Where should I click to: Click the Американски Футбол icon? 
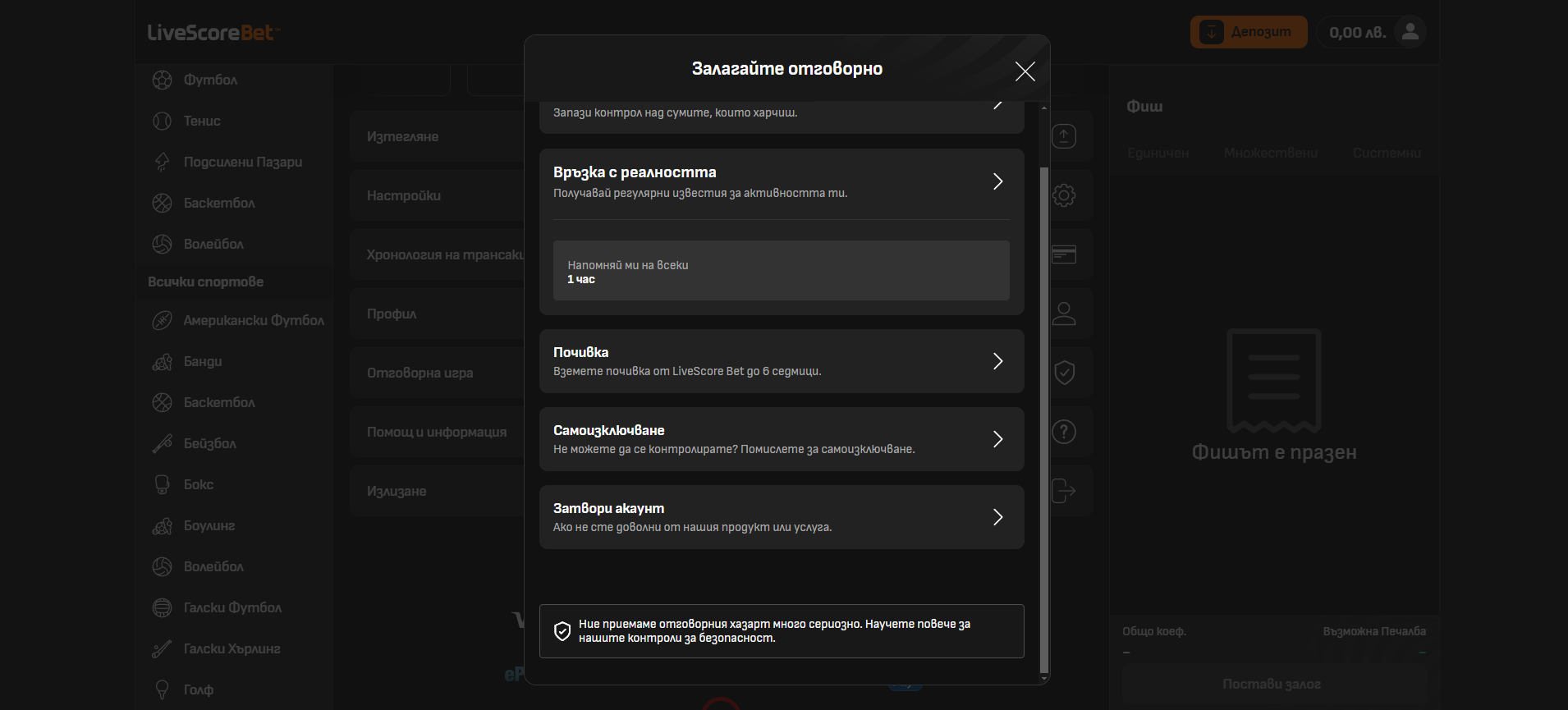tap(163, 320)
